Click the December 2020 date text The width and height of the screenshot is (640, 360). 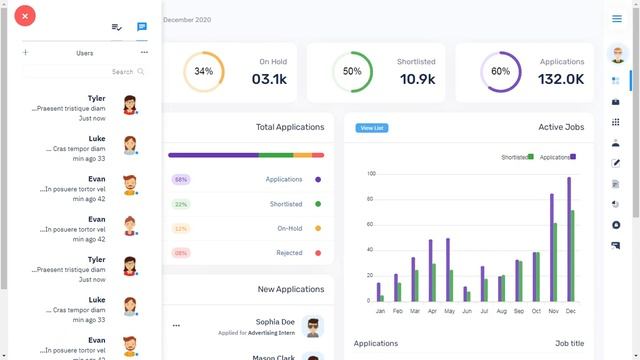[187, 20]
